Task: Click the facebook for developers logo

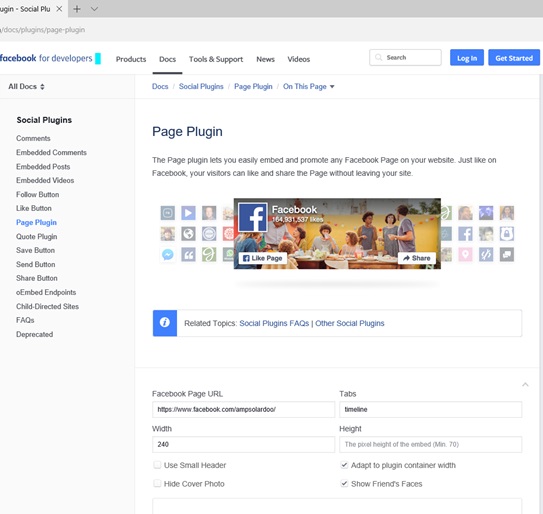Action: coord(50,58)
